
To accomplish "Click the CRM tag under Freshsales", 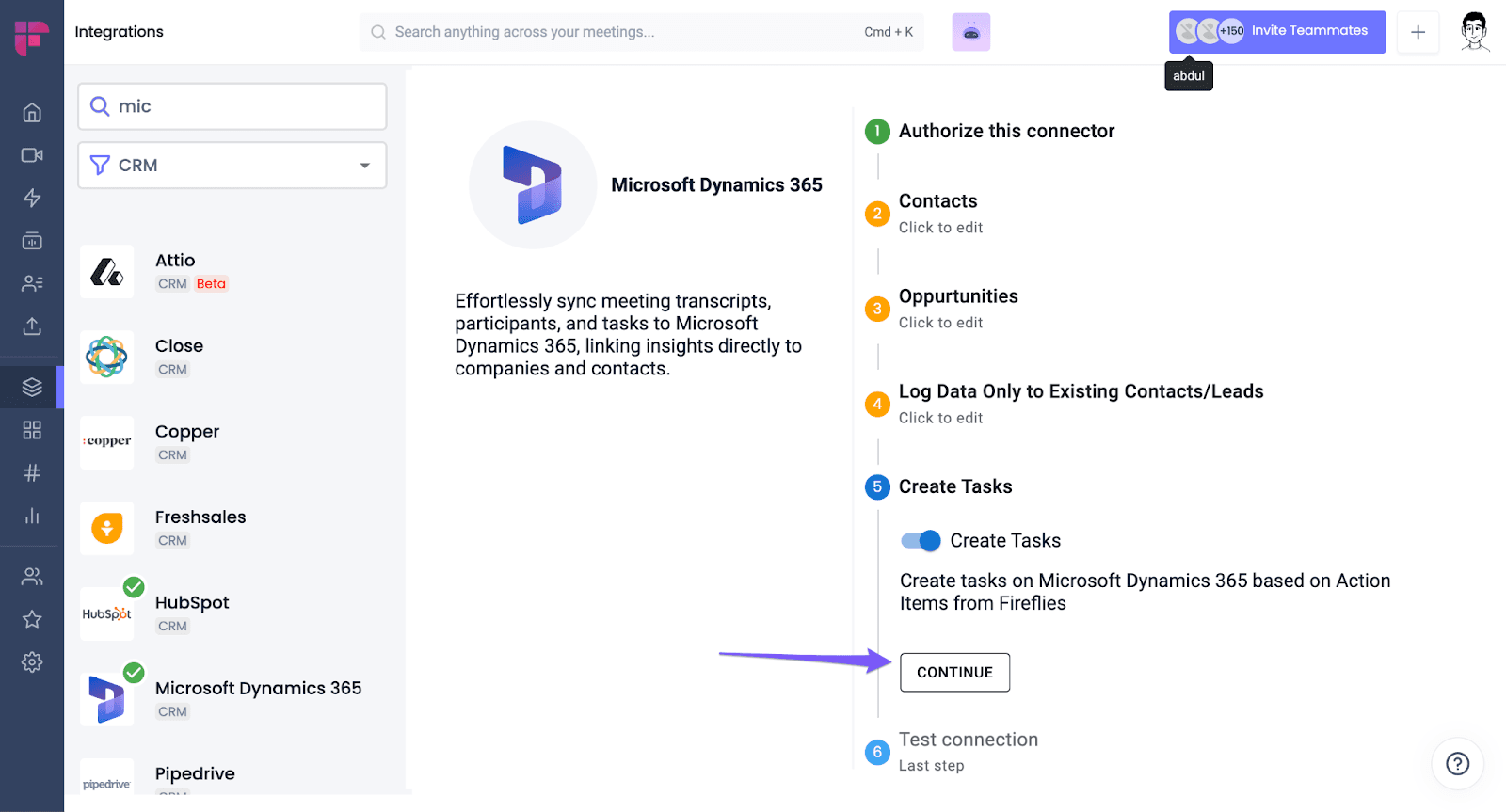I will tap(172, 541).
